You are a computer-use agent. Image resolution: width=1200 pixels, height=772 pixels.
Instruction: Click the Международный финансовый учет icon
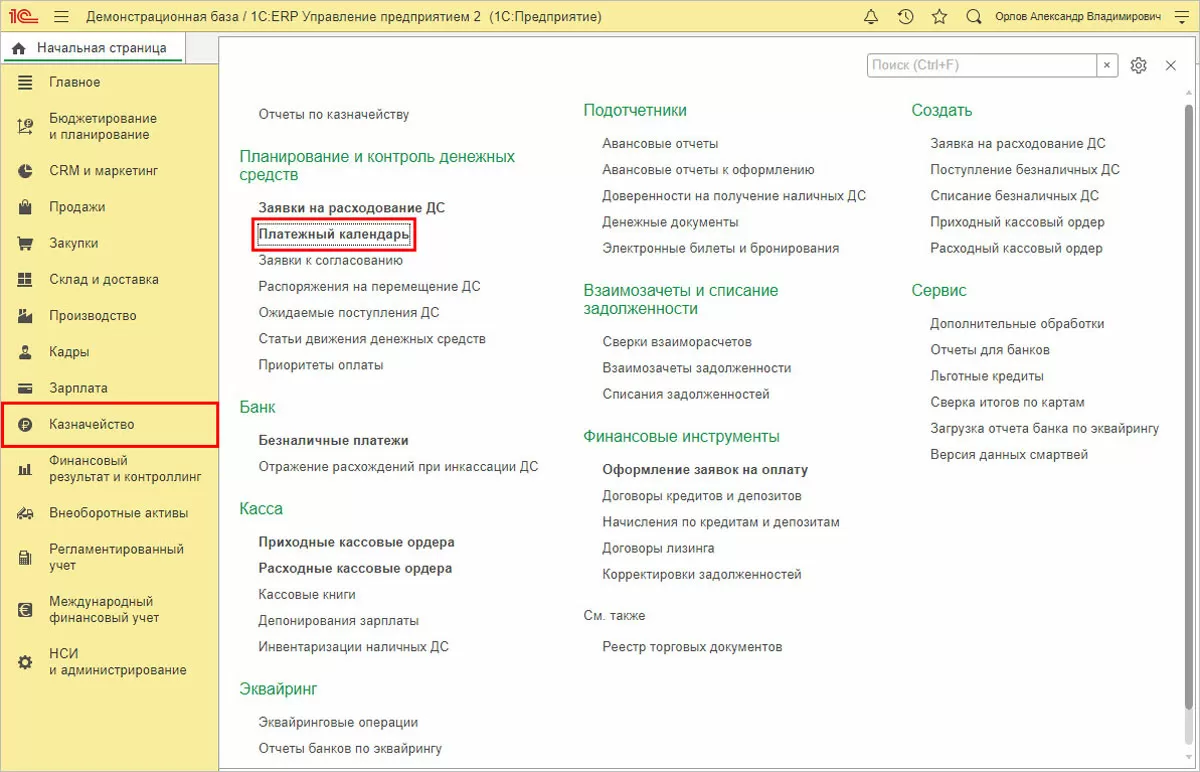27,609
